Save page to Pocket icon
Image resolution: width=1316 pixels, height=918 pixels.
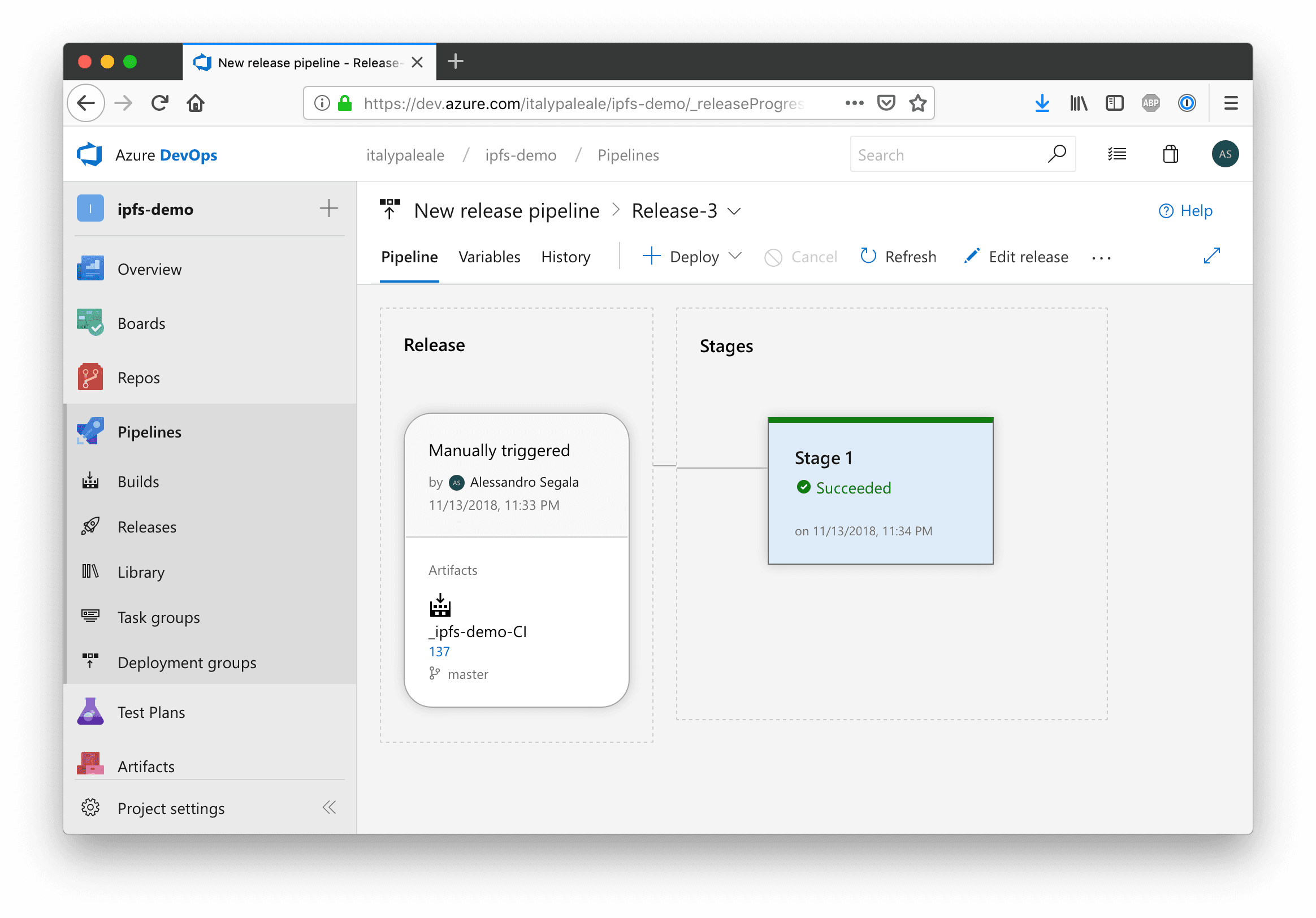886,103
